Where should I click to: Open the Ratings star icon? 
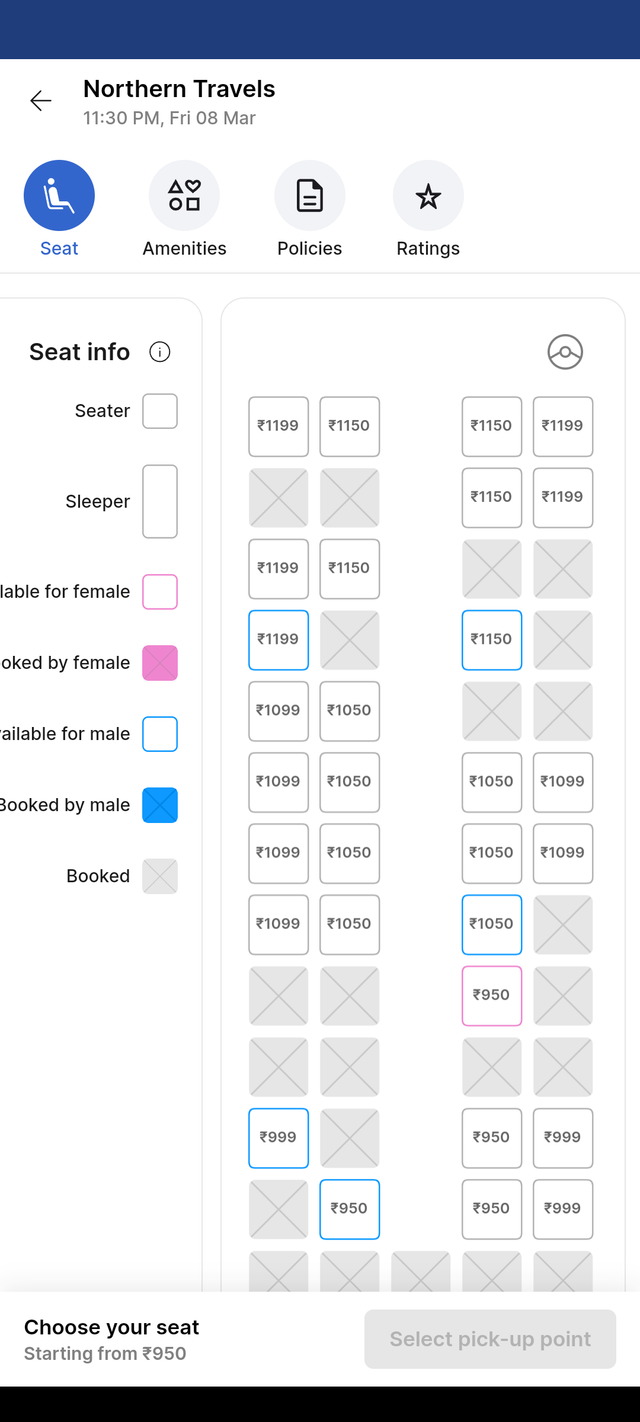[x=428, y=196]
